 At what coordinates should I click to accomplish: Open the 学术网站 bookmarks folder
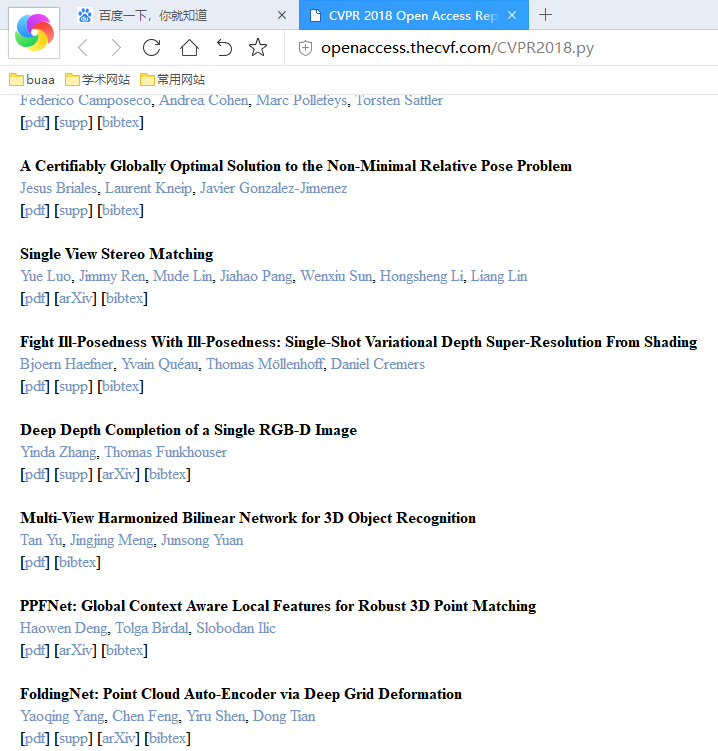[x=97, y=80]
